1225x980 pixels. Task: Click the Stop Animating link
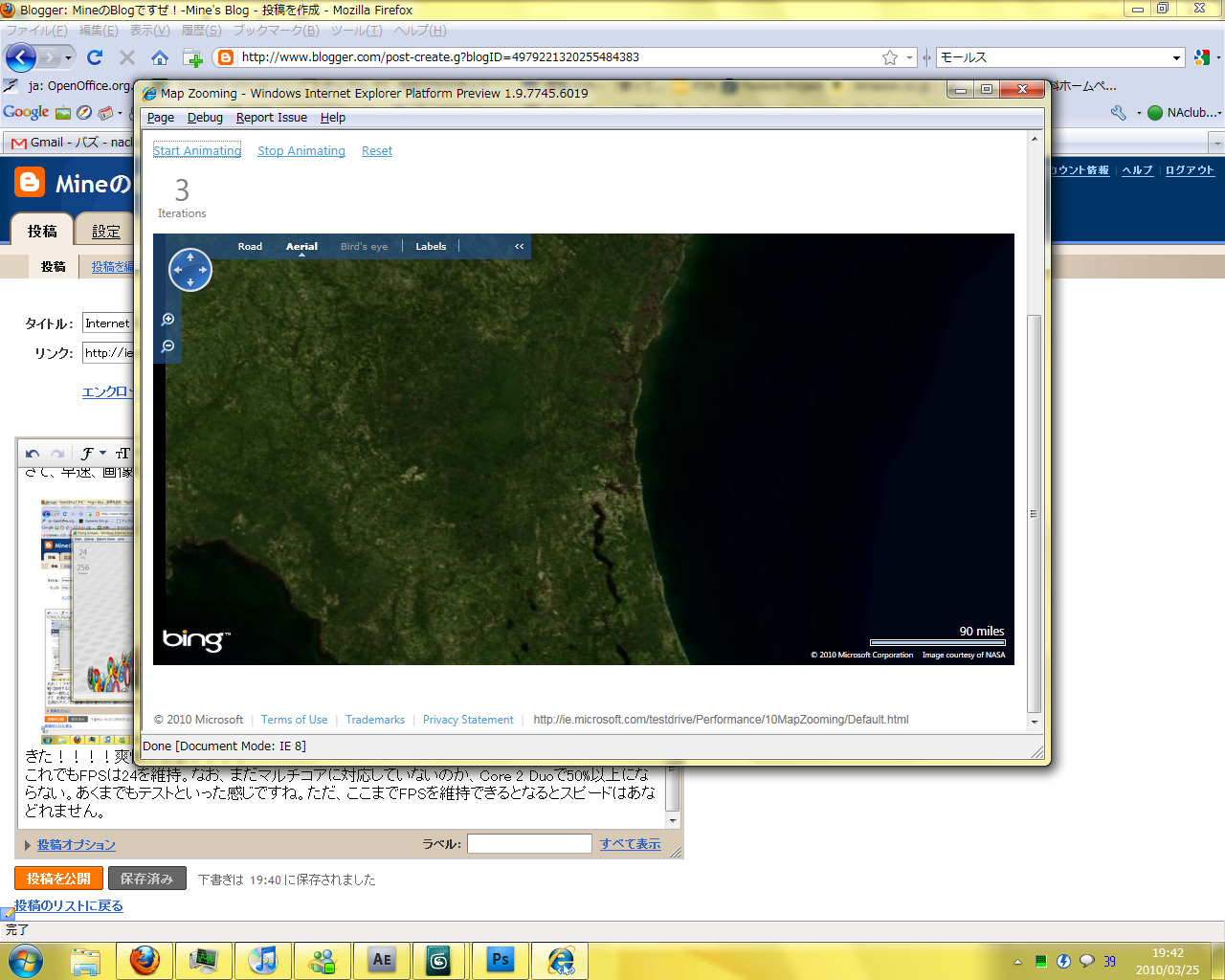[x=301, y=151]
